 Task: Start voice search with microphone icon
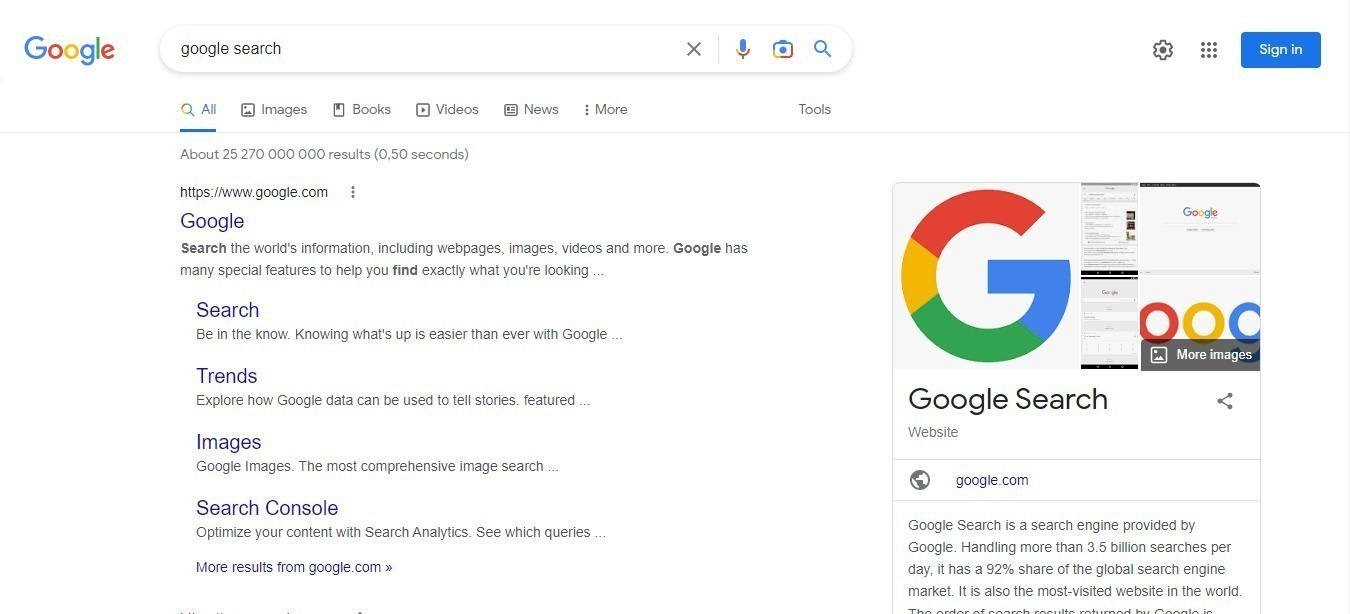pyautogui.click(x=742, y=49)
